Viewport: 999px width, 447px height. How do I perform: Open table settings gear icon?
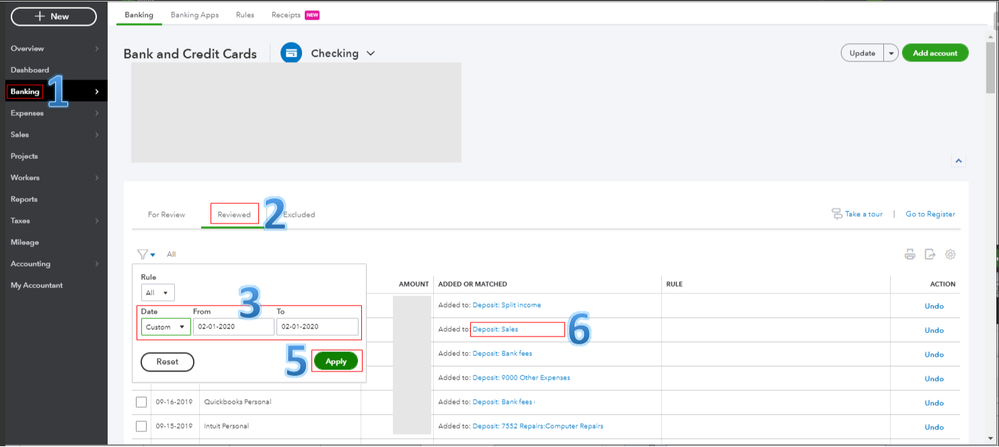click(x=950, y=254)
